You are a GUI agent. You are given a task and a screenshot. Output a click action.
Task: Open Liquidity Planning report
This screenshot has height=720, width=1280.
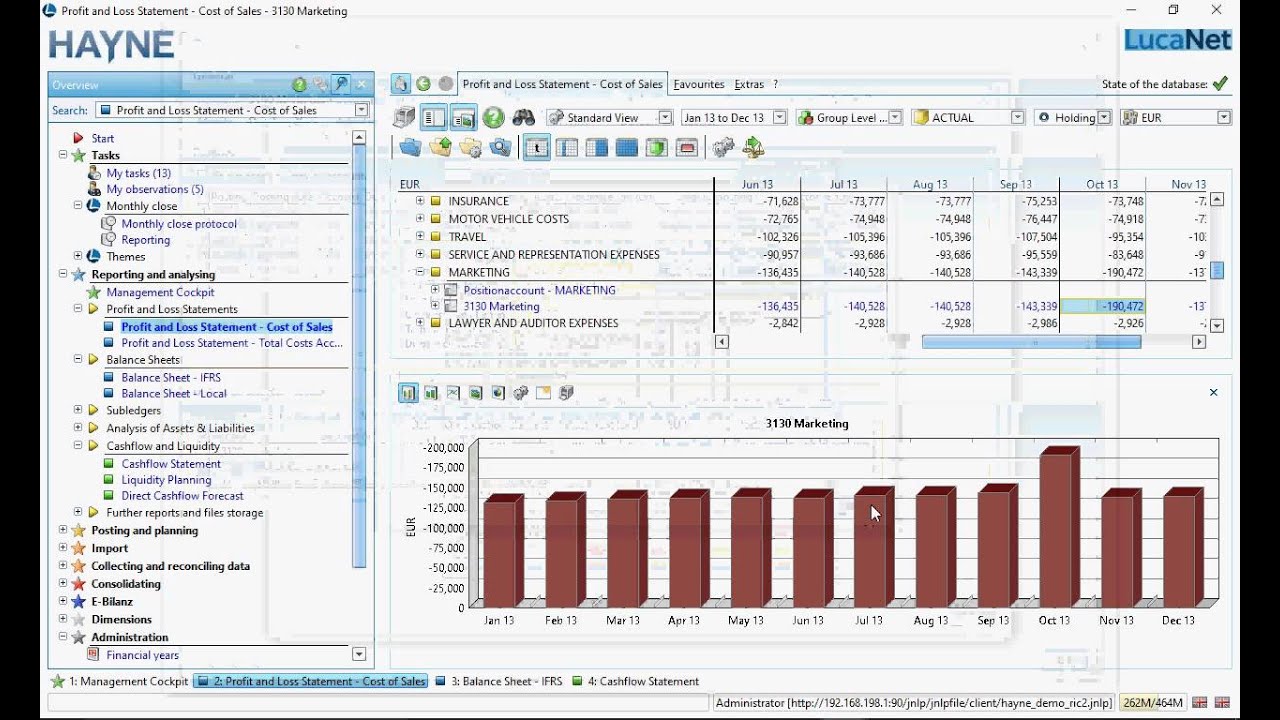tap(166, 480)
